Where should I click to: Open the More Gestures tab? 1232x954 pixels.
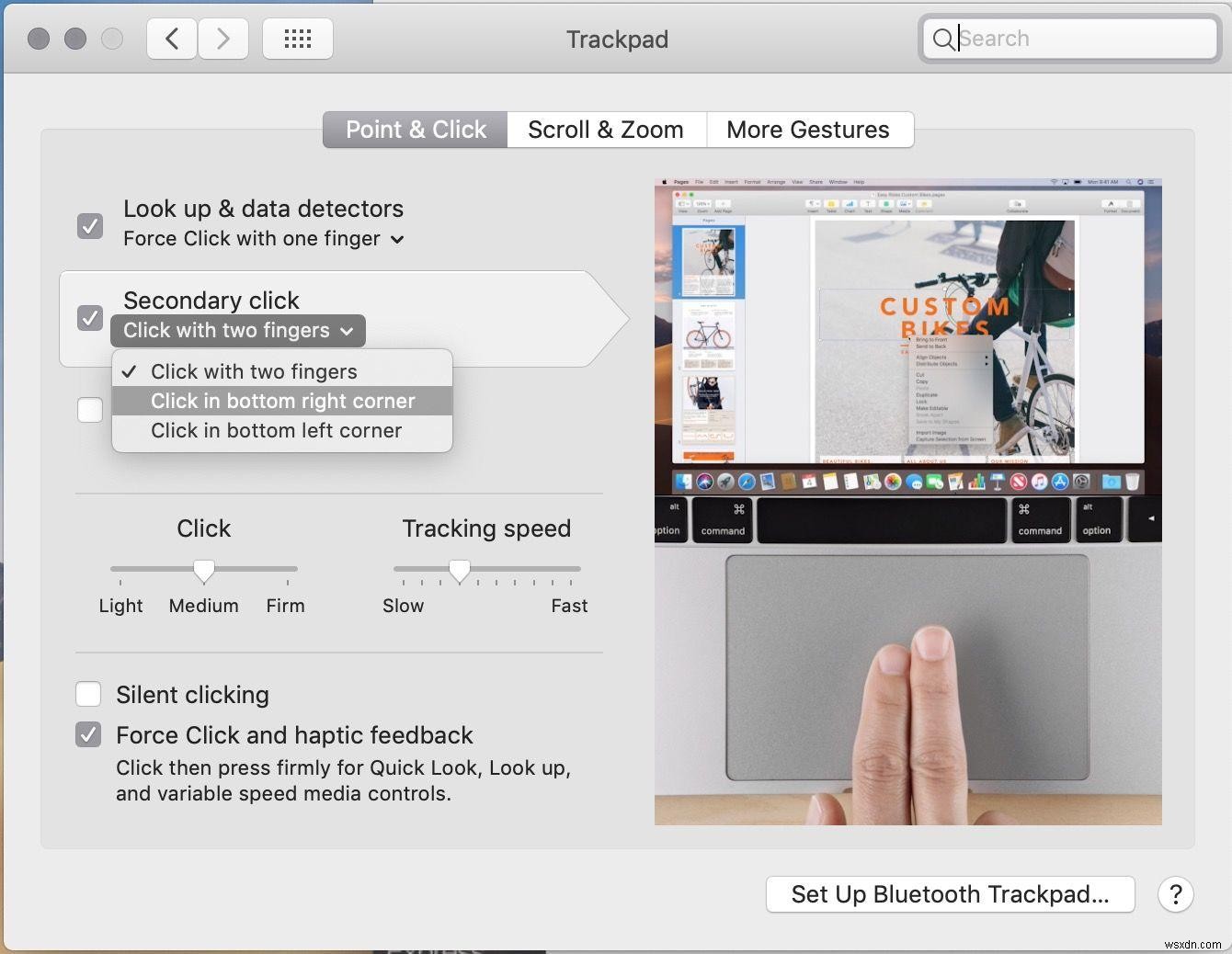click(x=808, y=130)
